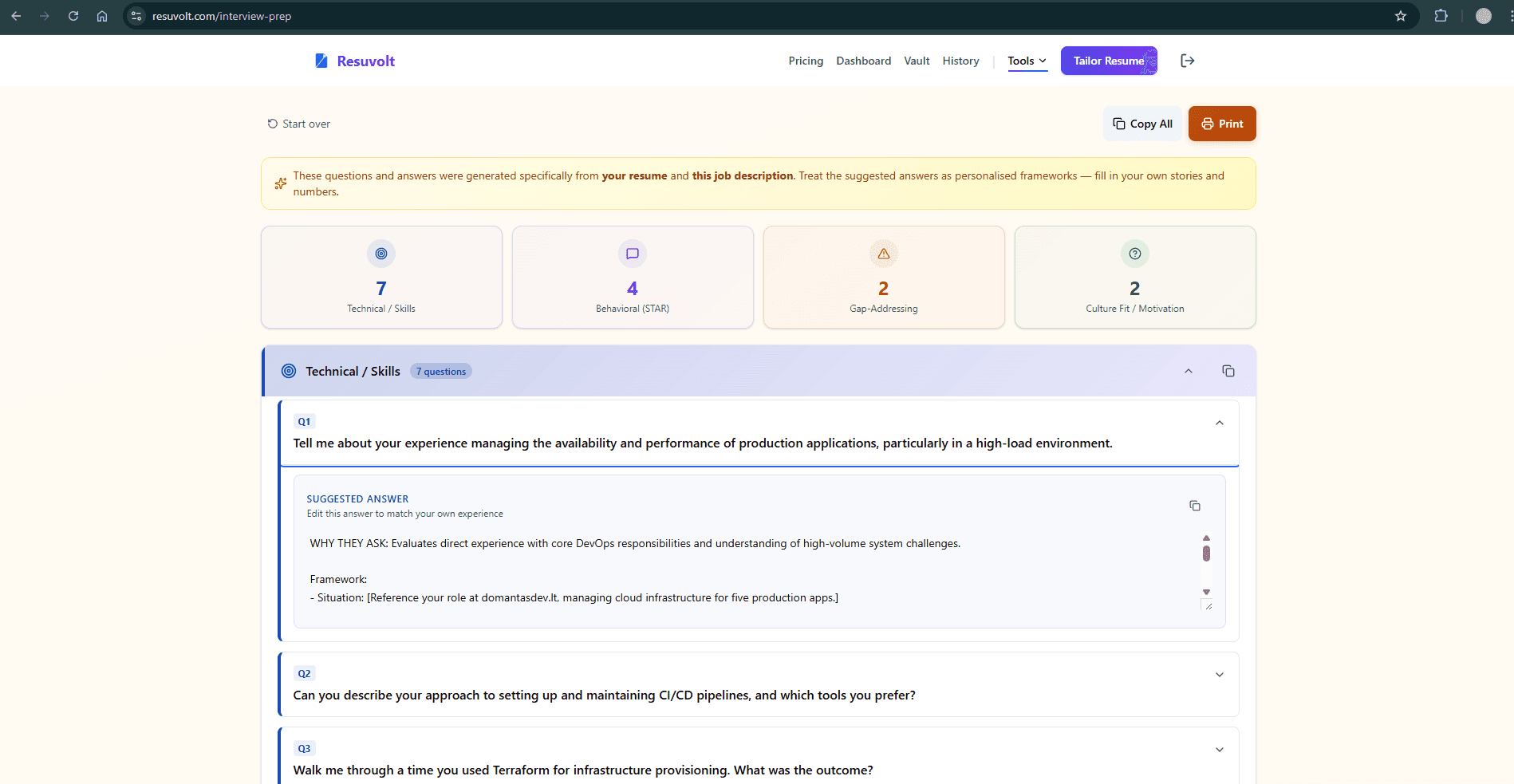Click the Culture Fit / Motivation question icon

1134,254
